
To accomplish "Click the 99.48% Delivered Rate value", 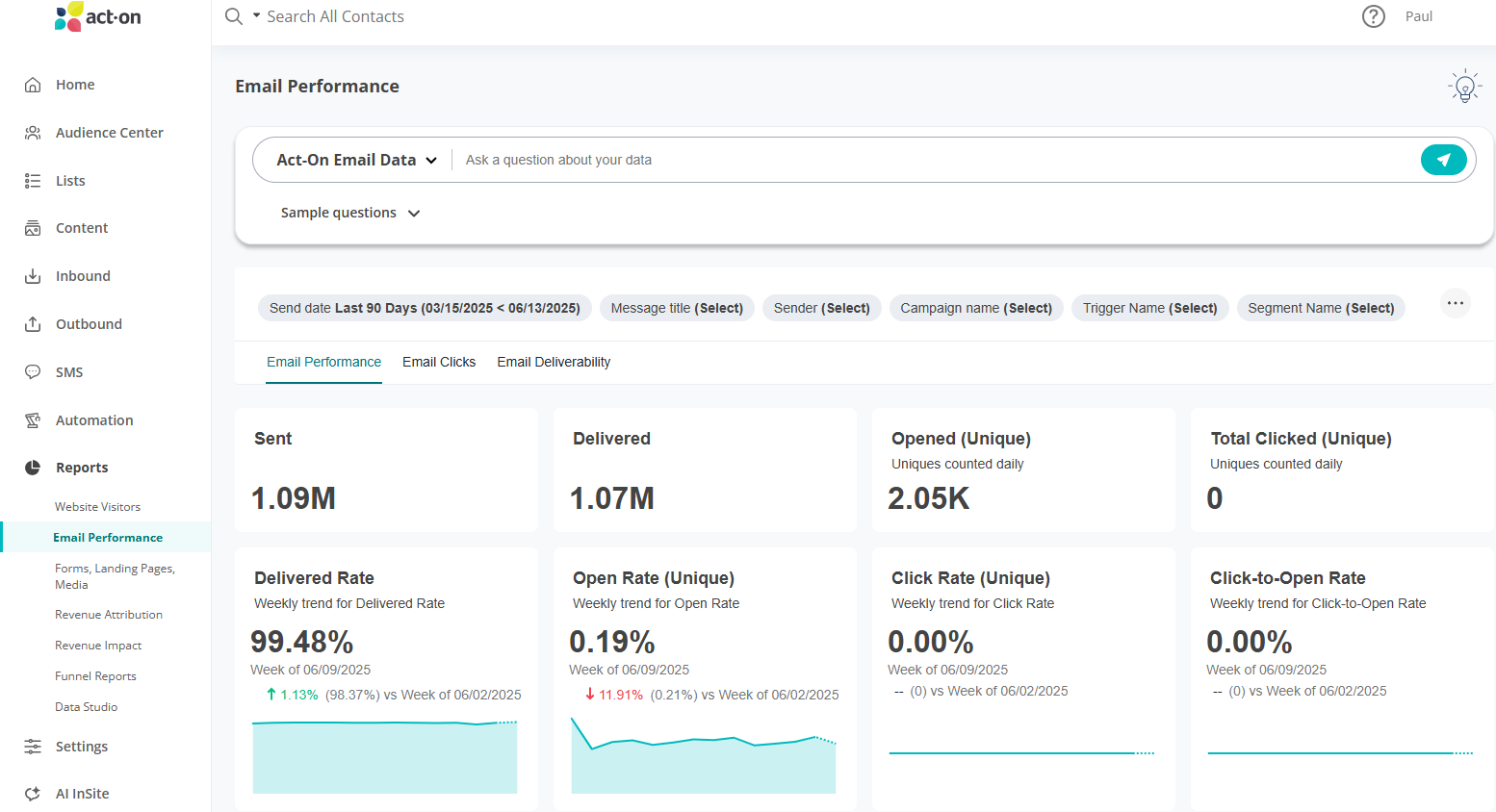I will pos(302,642).
